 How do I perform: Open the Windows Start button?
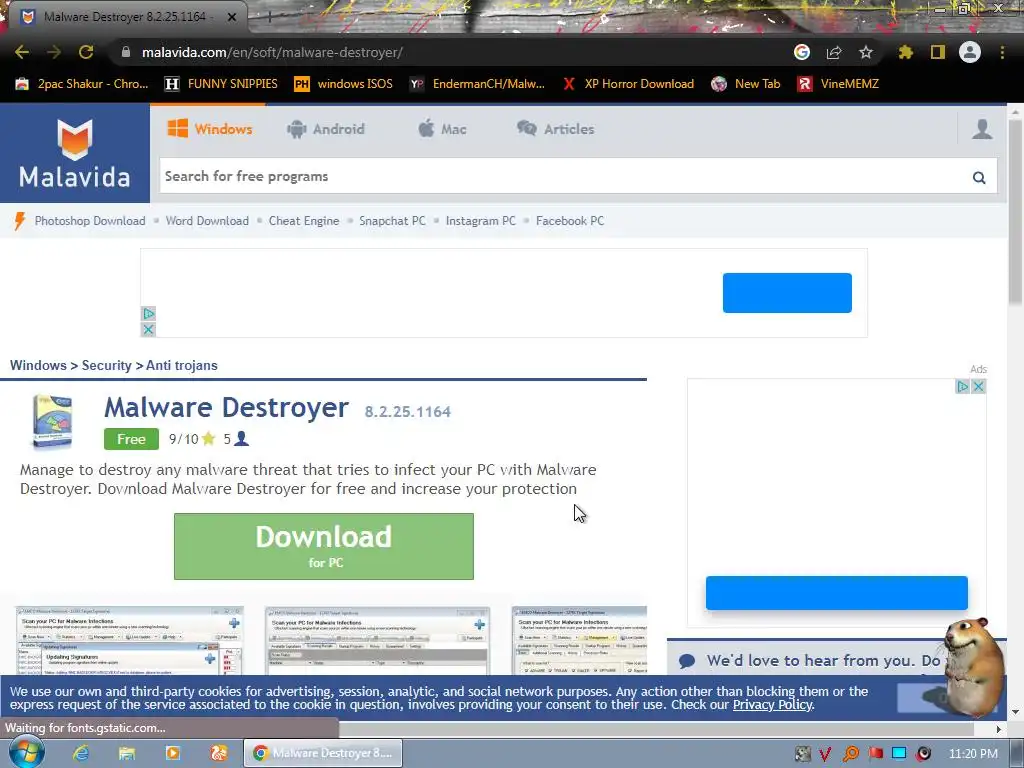point(26,753)
